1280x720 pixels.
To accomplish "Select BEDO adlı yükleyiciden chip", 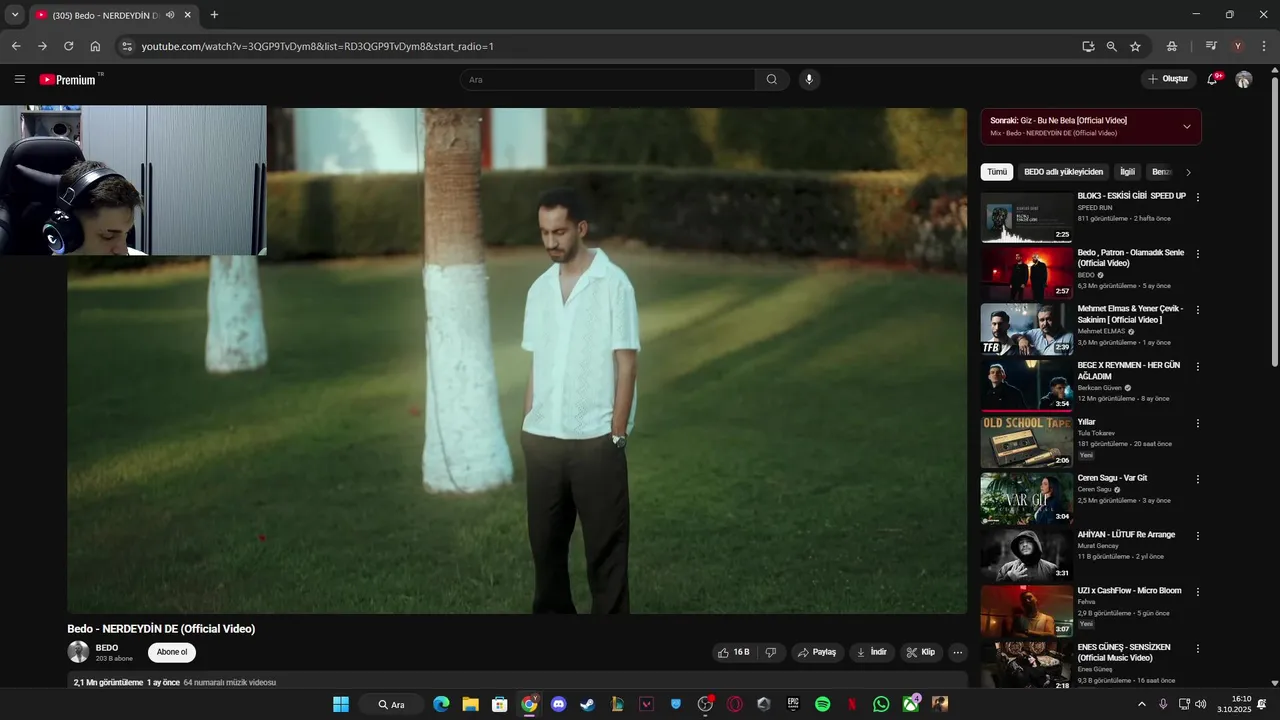I will [x=1064, y=172].
